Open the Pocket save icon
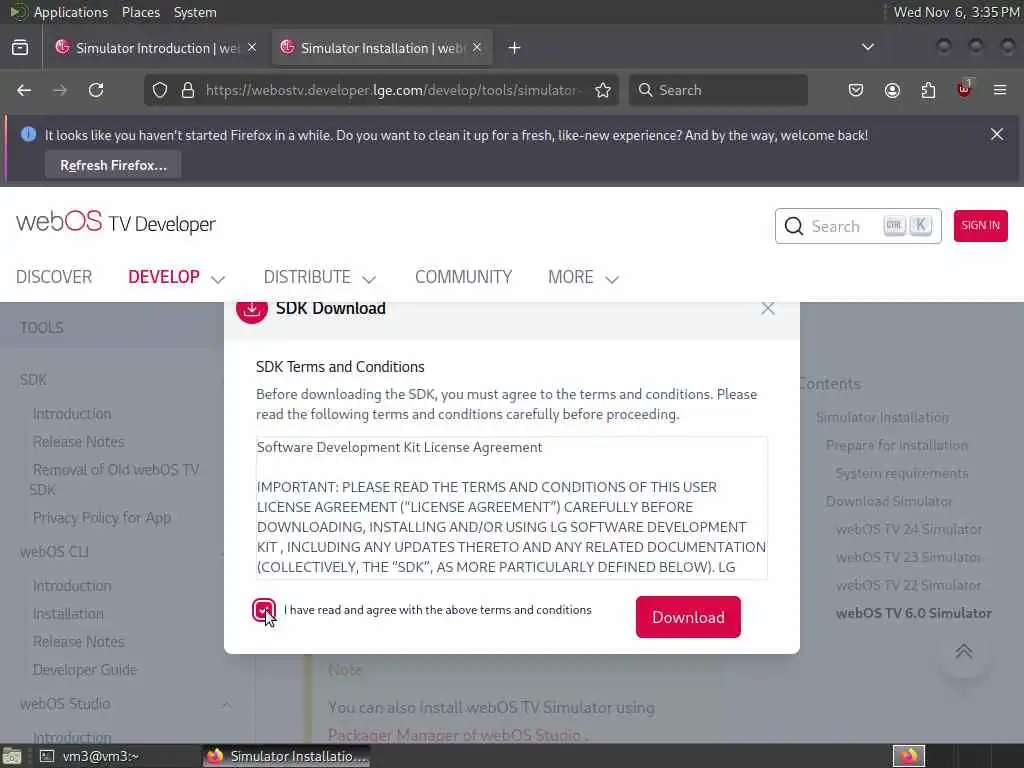 856,90
